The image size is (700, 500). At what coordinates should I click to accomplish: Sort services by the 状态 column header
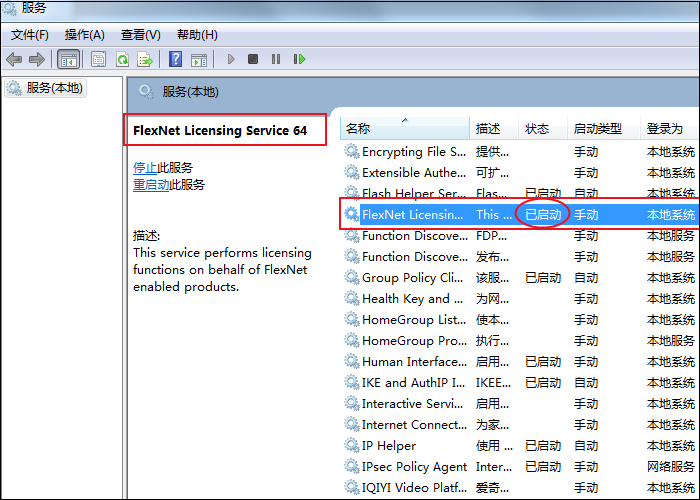537,129
